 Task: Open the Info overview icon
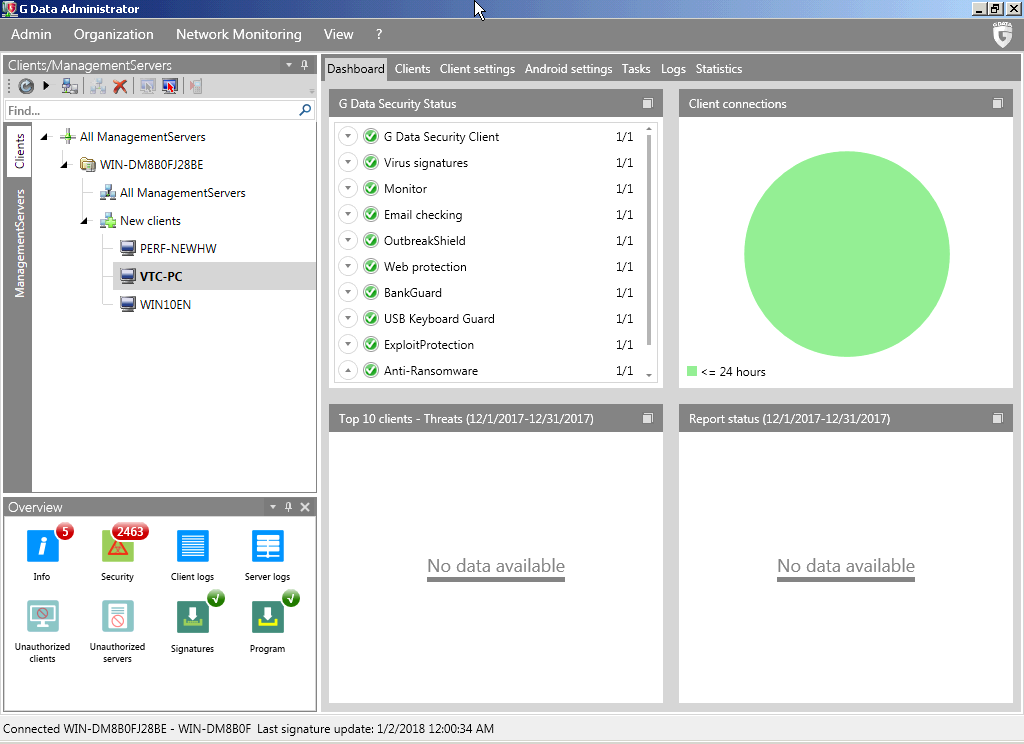42,546
